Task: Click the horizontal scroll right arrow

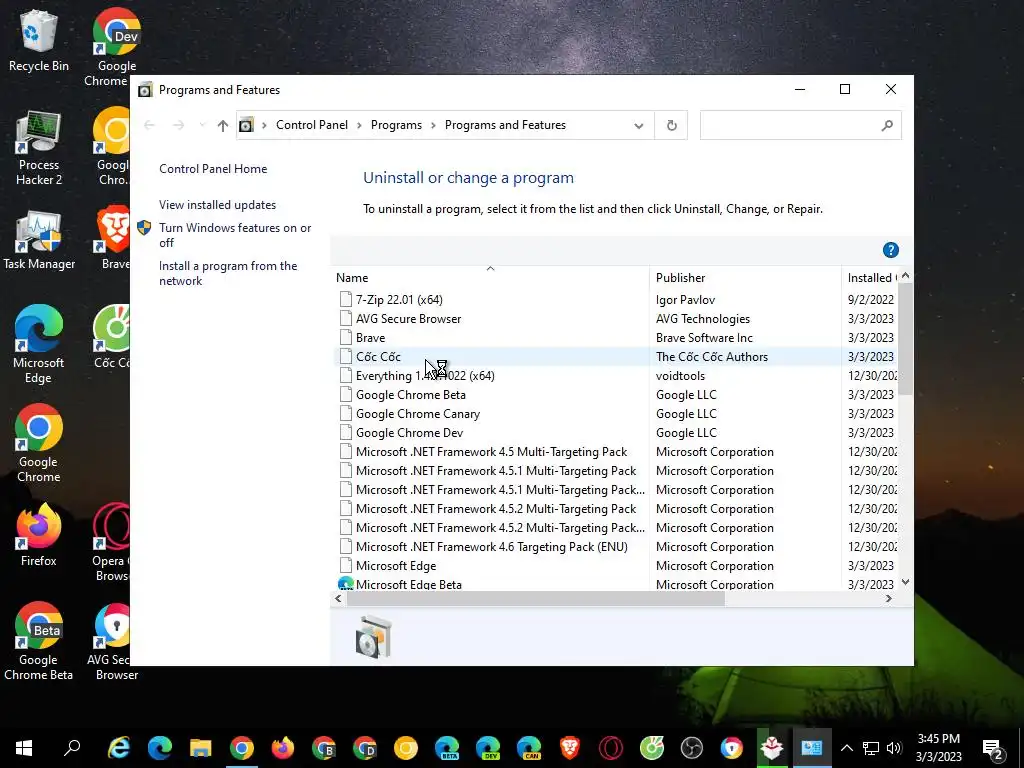Action: coord(888,598)
